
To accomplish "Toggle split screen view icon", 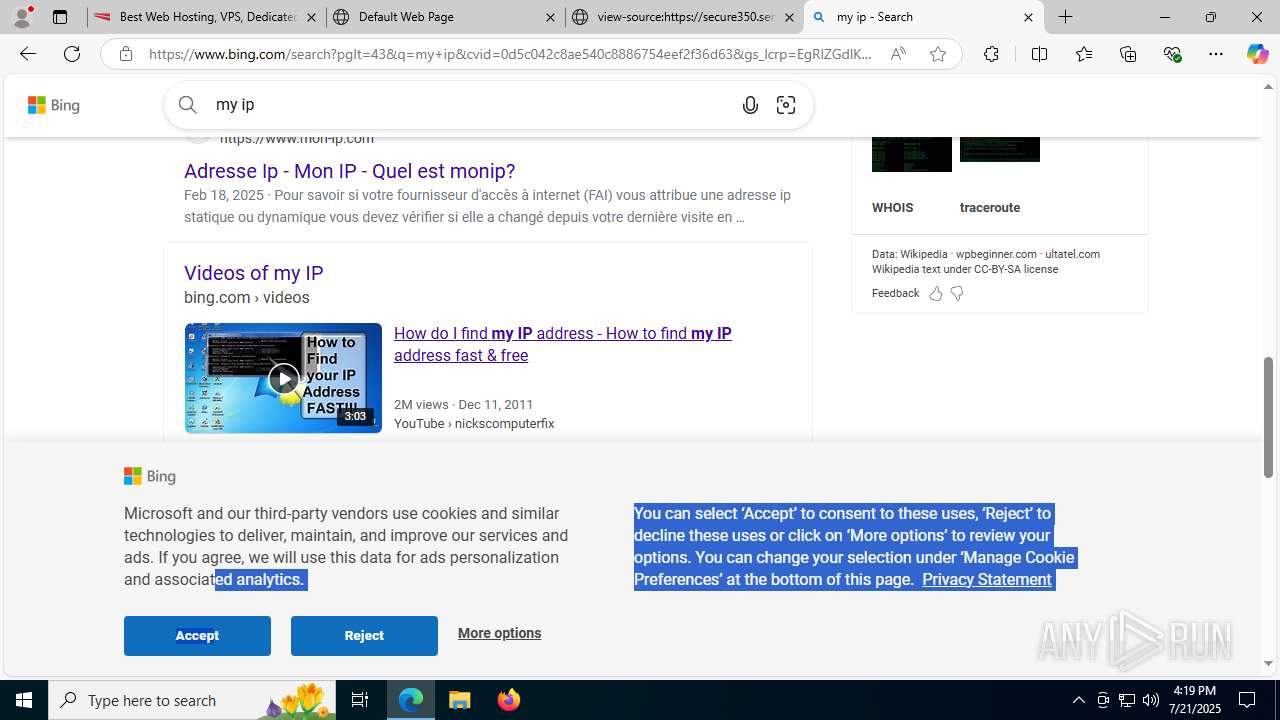I will tap(1039, 54).
